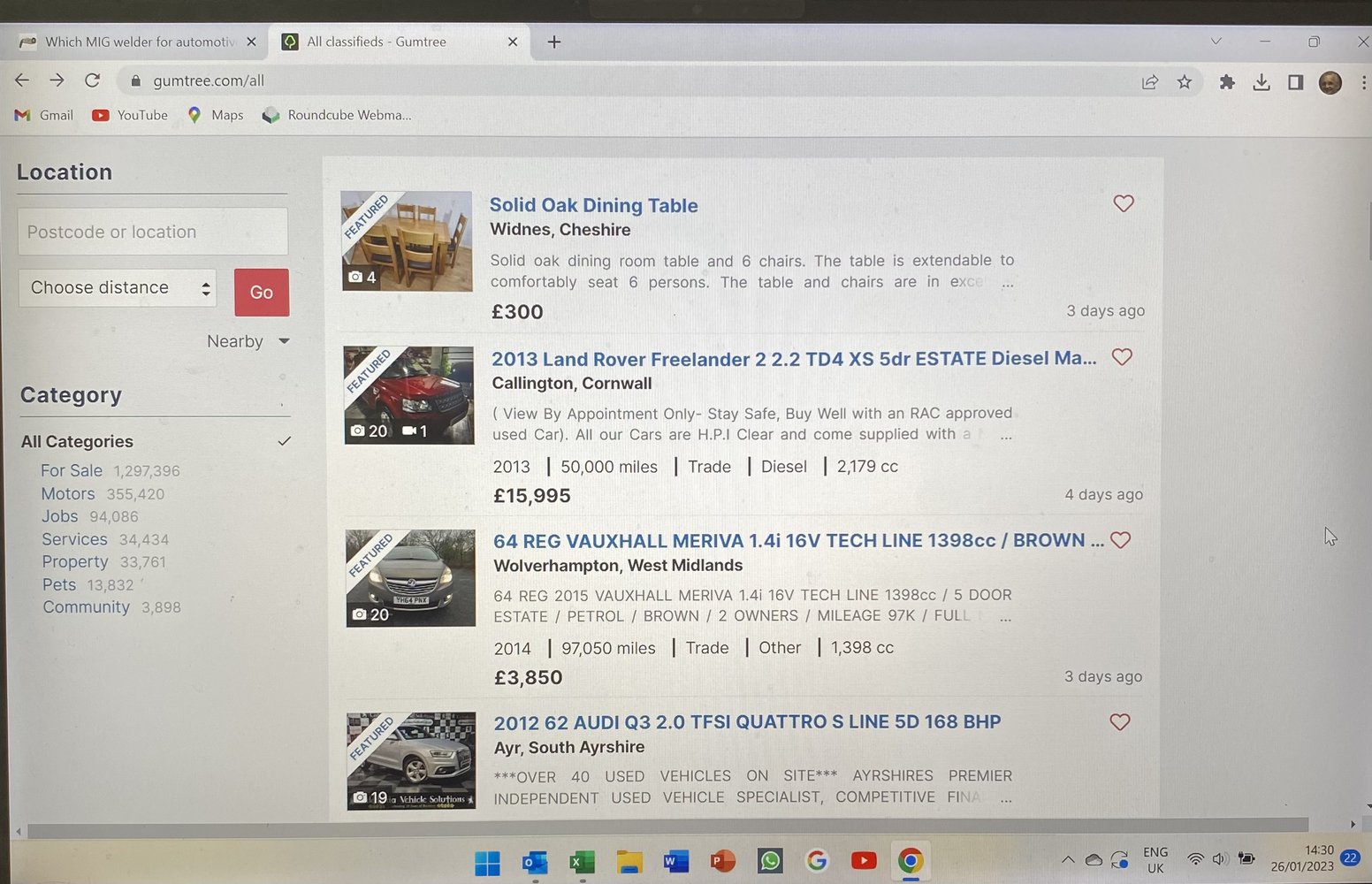This screenshot has height=884, width=1372.
Task: Open Choose distance dropdown
Action: [x=118, y=288]
